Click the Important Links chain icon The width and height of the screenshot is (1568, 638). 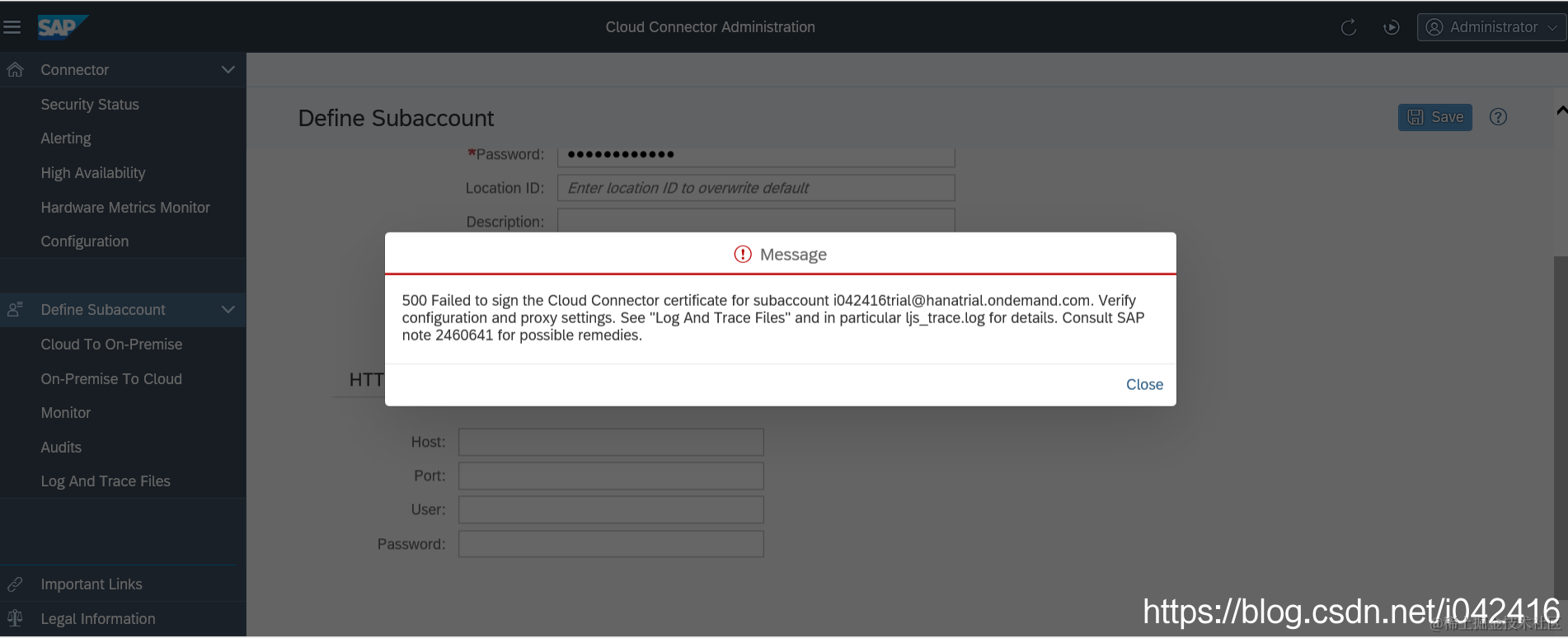point(15,584)
